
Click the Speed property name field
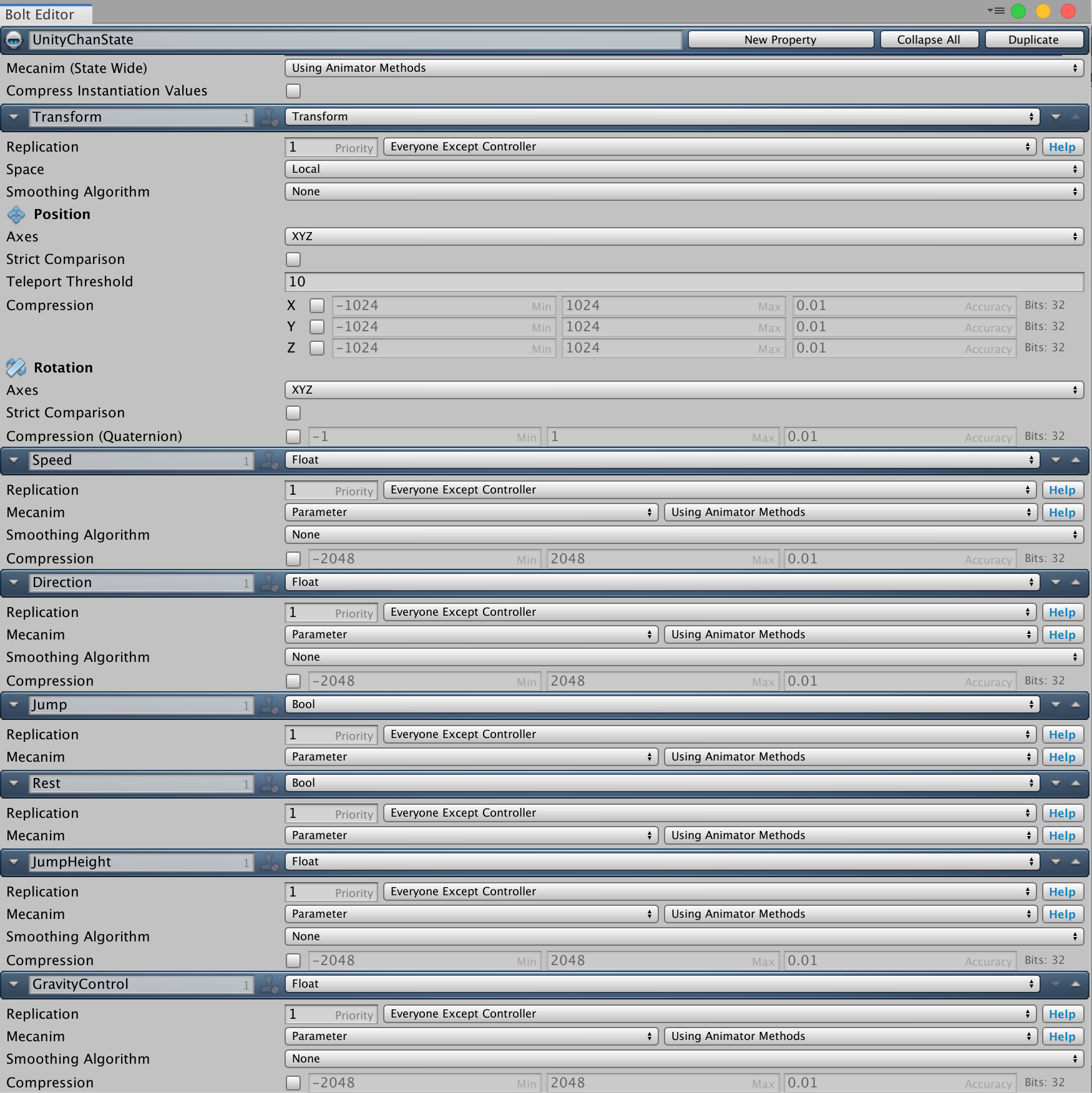click(x=142, y=460)
